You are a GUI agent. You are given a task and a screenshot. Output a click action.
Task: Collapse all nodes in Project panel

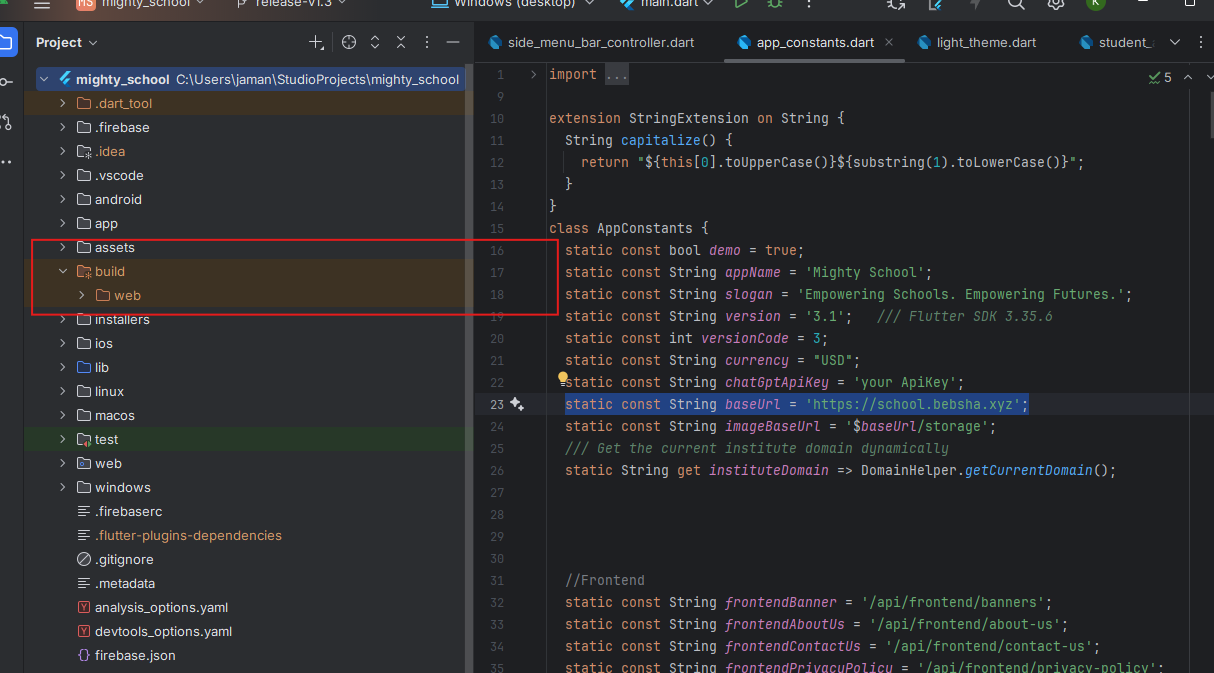[x=401, y=42]
